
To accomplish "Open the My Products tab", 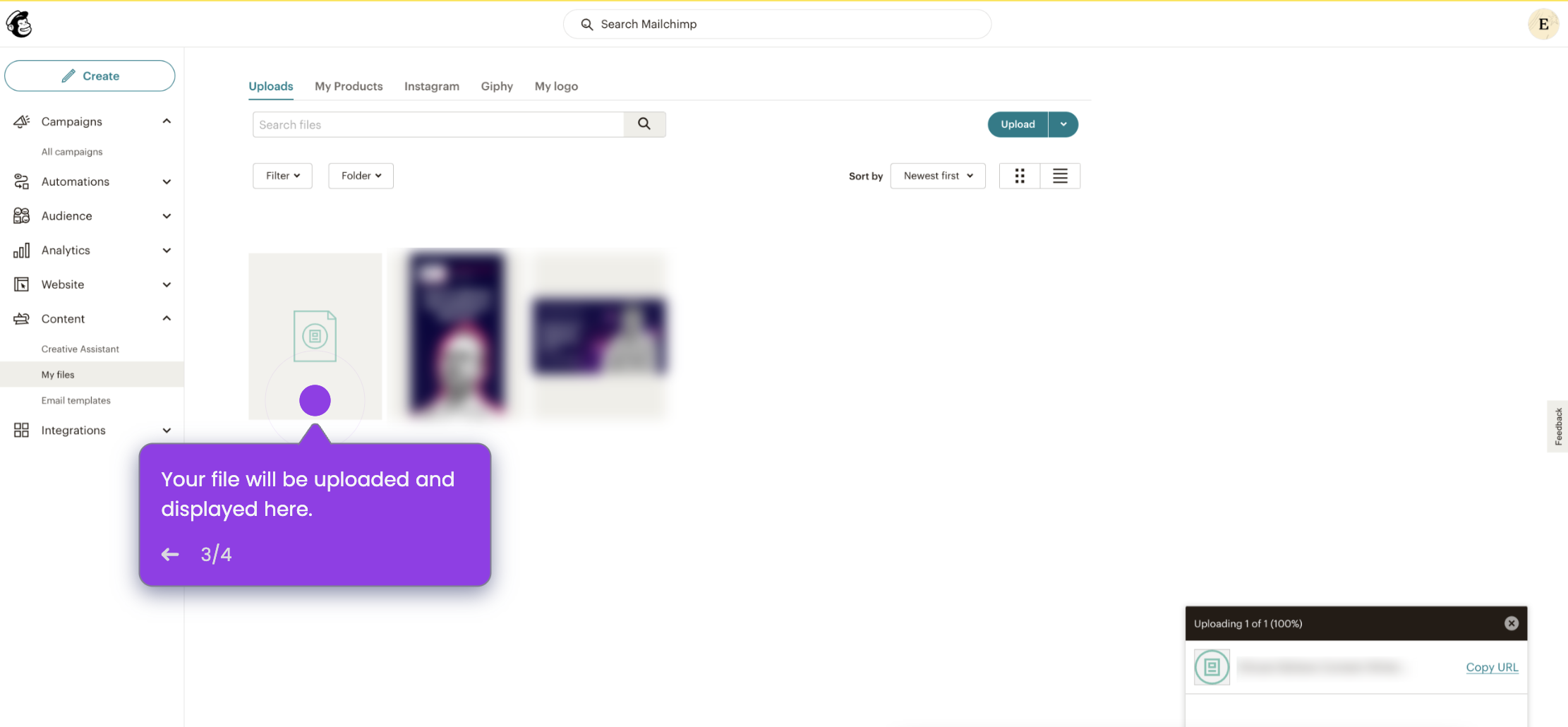I will tap(349, 86).
